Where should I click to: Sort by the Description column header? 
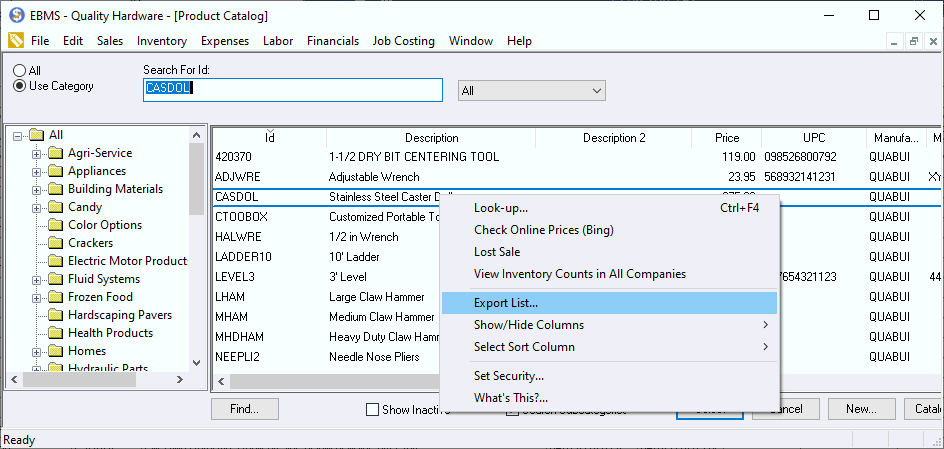431,138
